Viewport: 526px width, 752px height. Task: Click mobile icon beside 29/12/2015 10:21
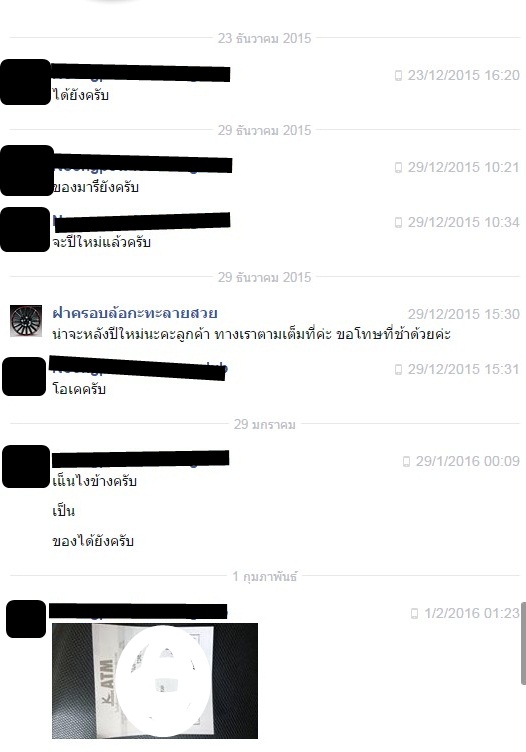pos(398,167)
